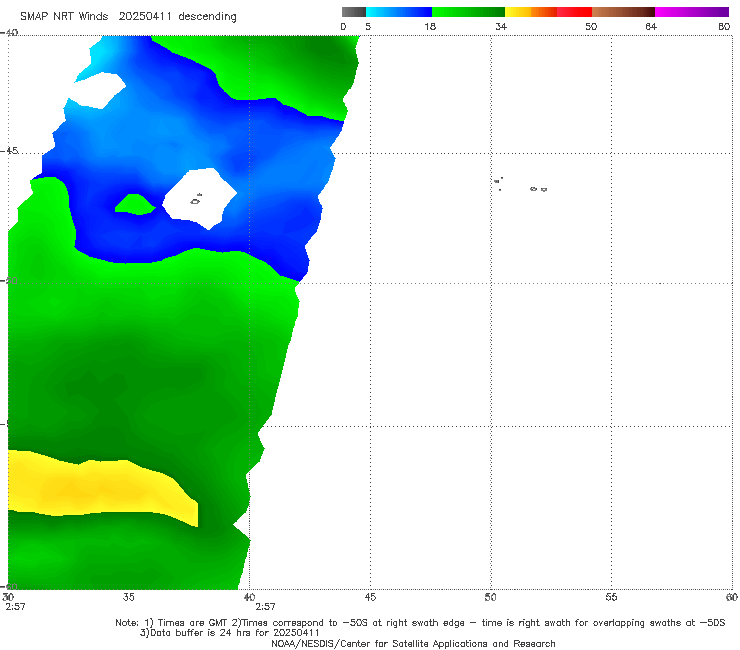Click the color bar label '5'

point(368,26)
